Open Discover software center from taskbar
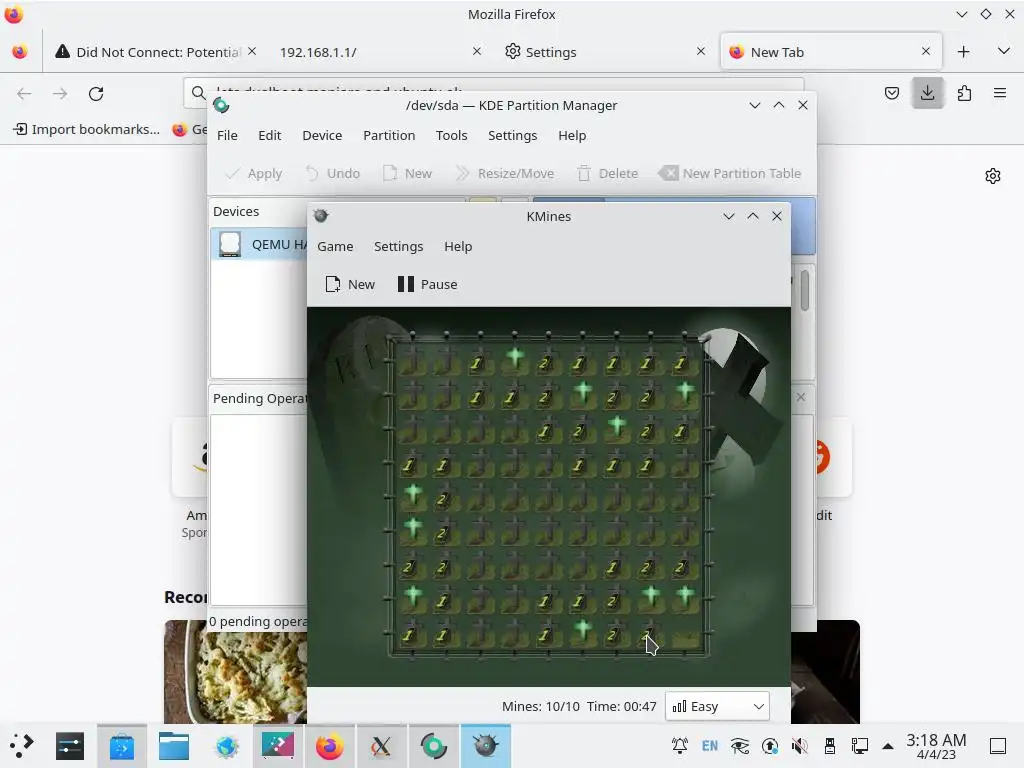 [x=122, y=746]
